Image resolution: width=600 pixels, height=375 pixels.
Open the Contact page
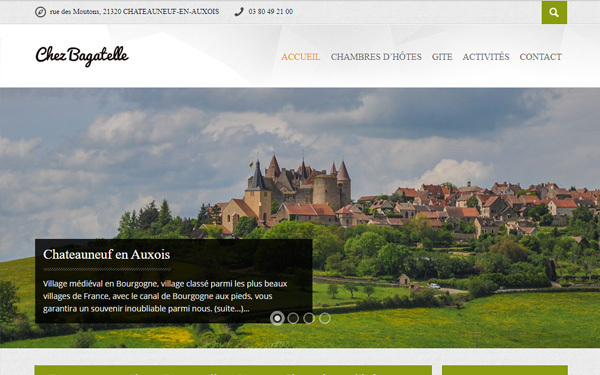coord(540,57)
